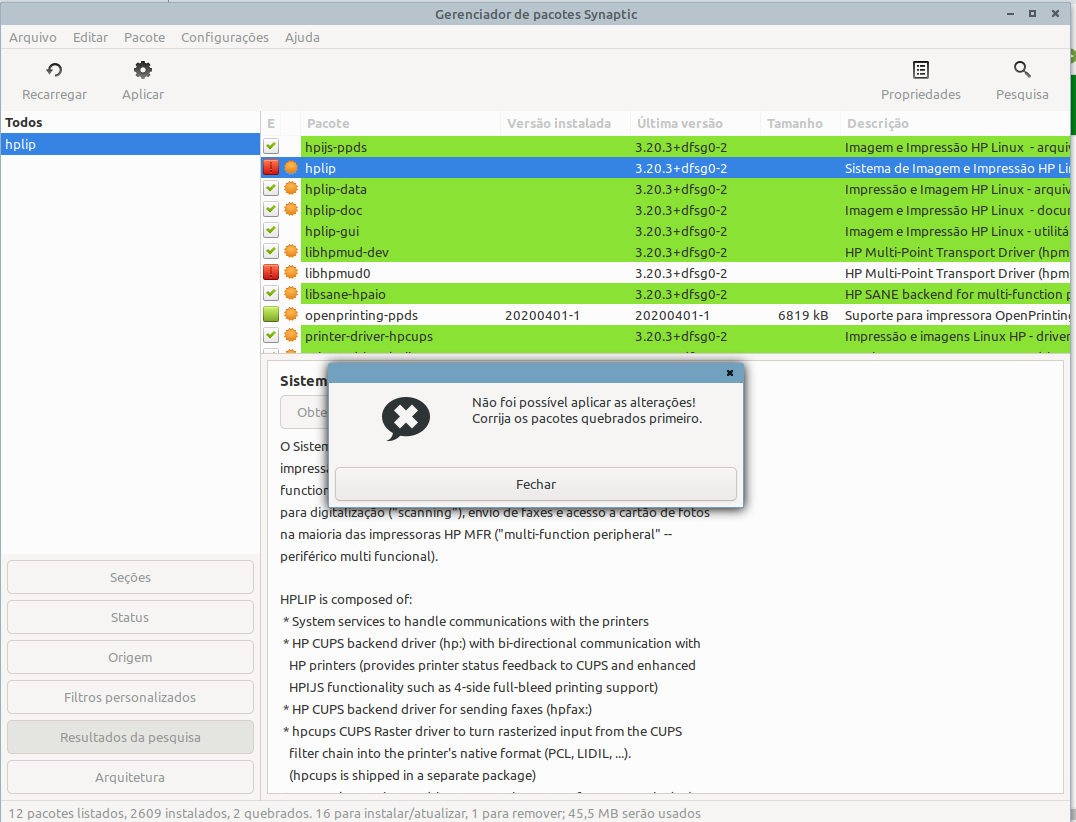Select the openprinting-ppds package name

pos(361,316)
